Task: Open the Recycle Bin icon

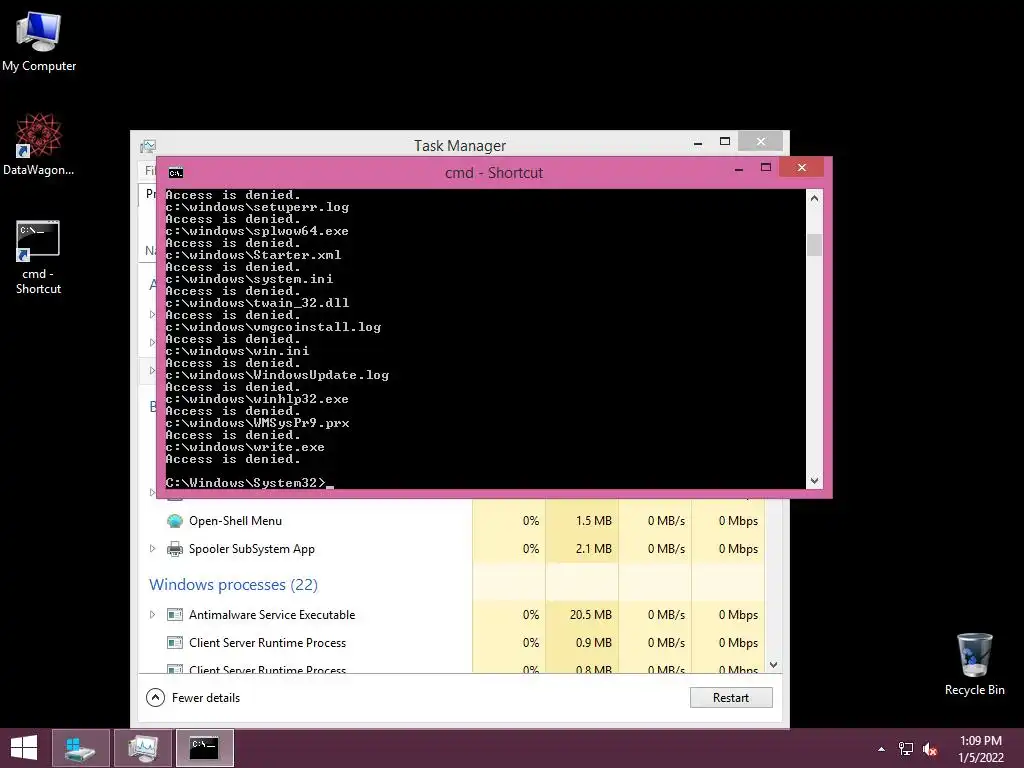Action: [974, 664]
